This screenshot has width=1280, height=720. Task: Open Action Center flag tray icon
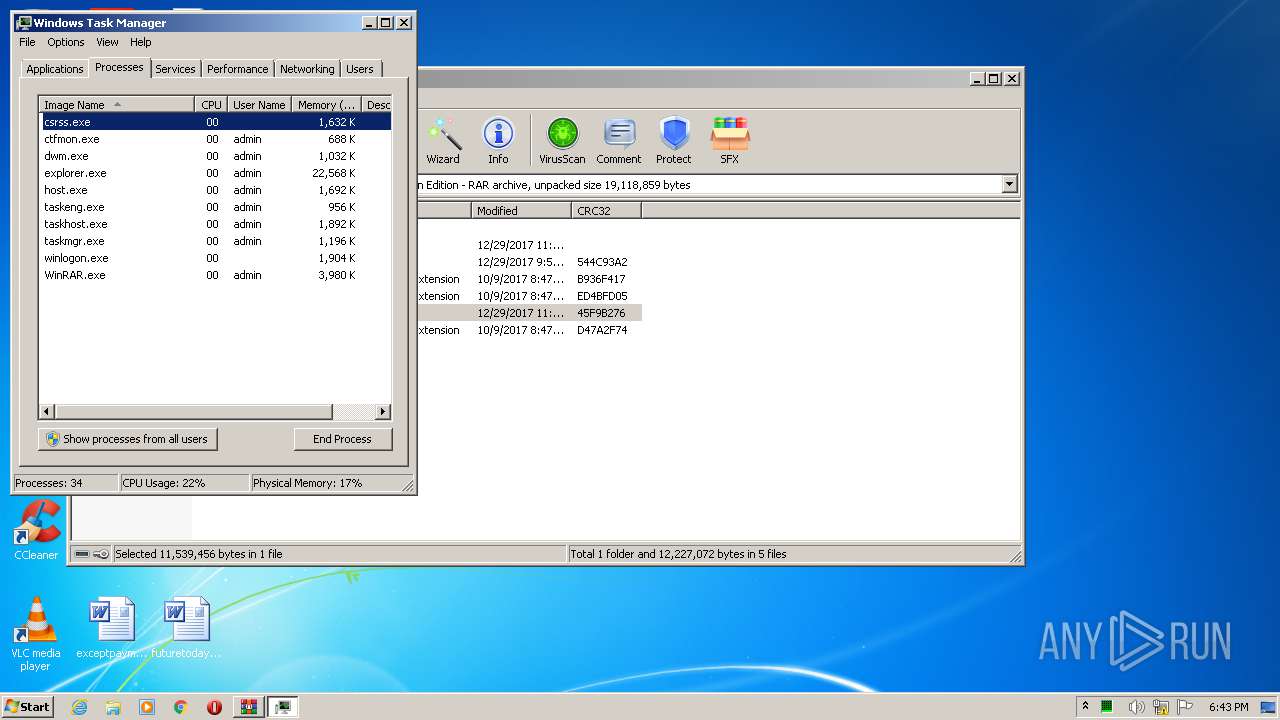click(x=1185, y=707)
